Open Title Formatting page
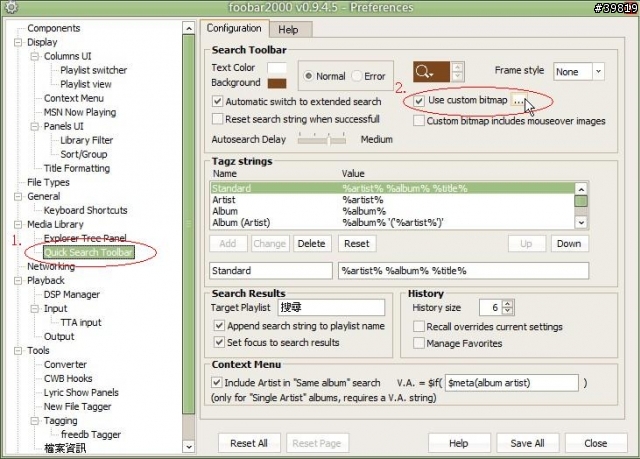 tap(77, 168)
